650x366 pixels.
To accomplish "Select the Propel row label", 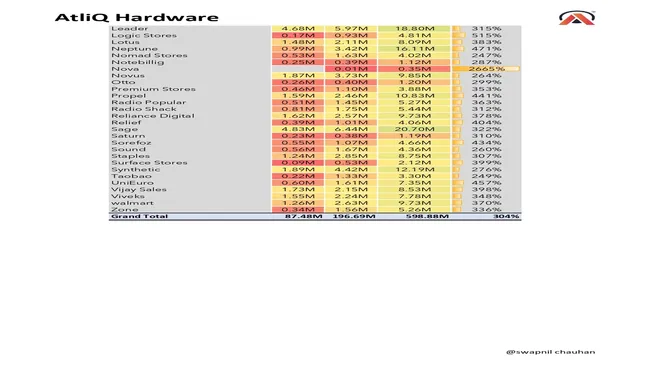I will [129, 96].
